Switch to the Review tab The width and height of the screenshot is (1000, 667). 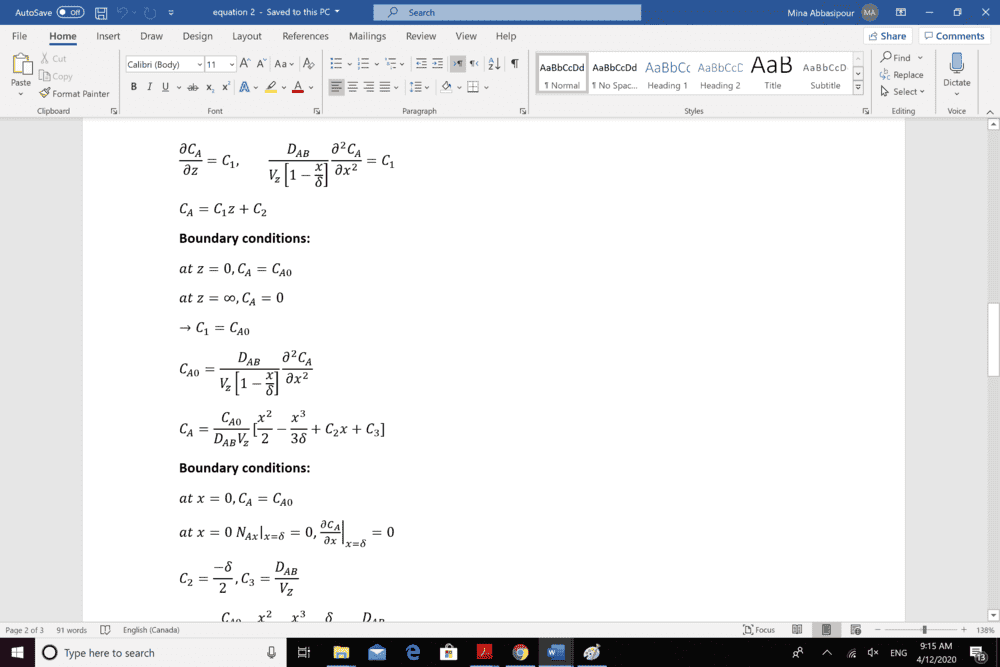click(421, 36)
